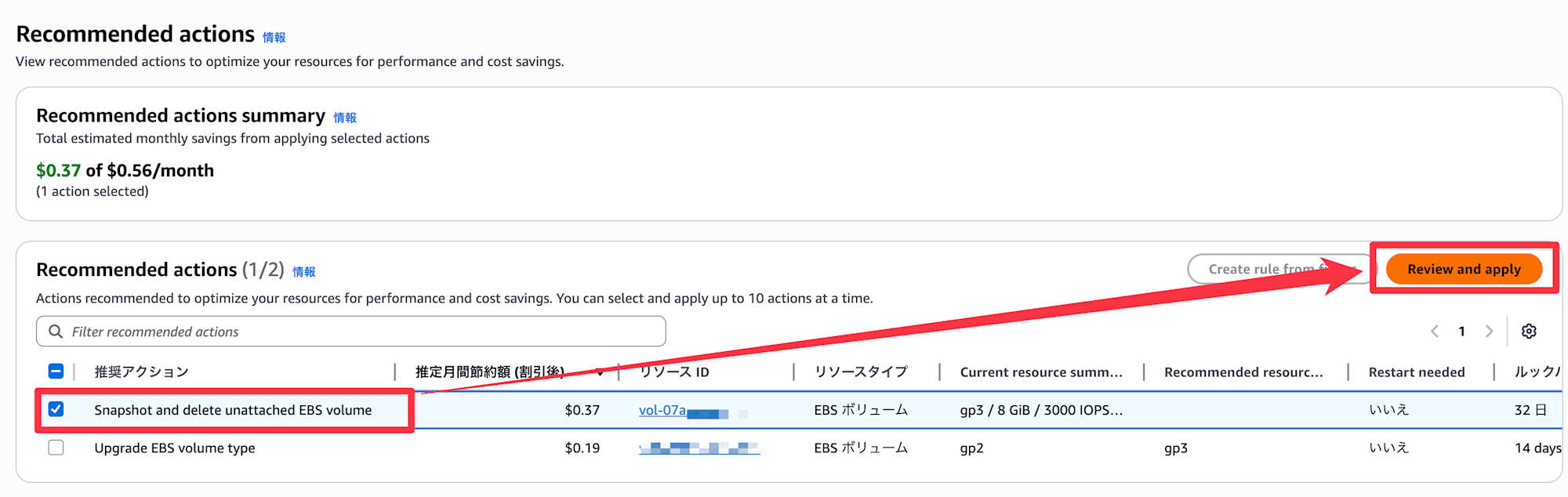Check the Upgrade EBS volume type row
The width and height of the screenshot is (1568, 497).
[56, 448]
